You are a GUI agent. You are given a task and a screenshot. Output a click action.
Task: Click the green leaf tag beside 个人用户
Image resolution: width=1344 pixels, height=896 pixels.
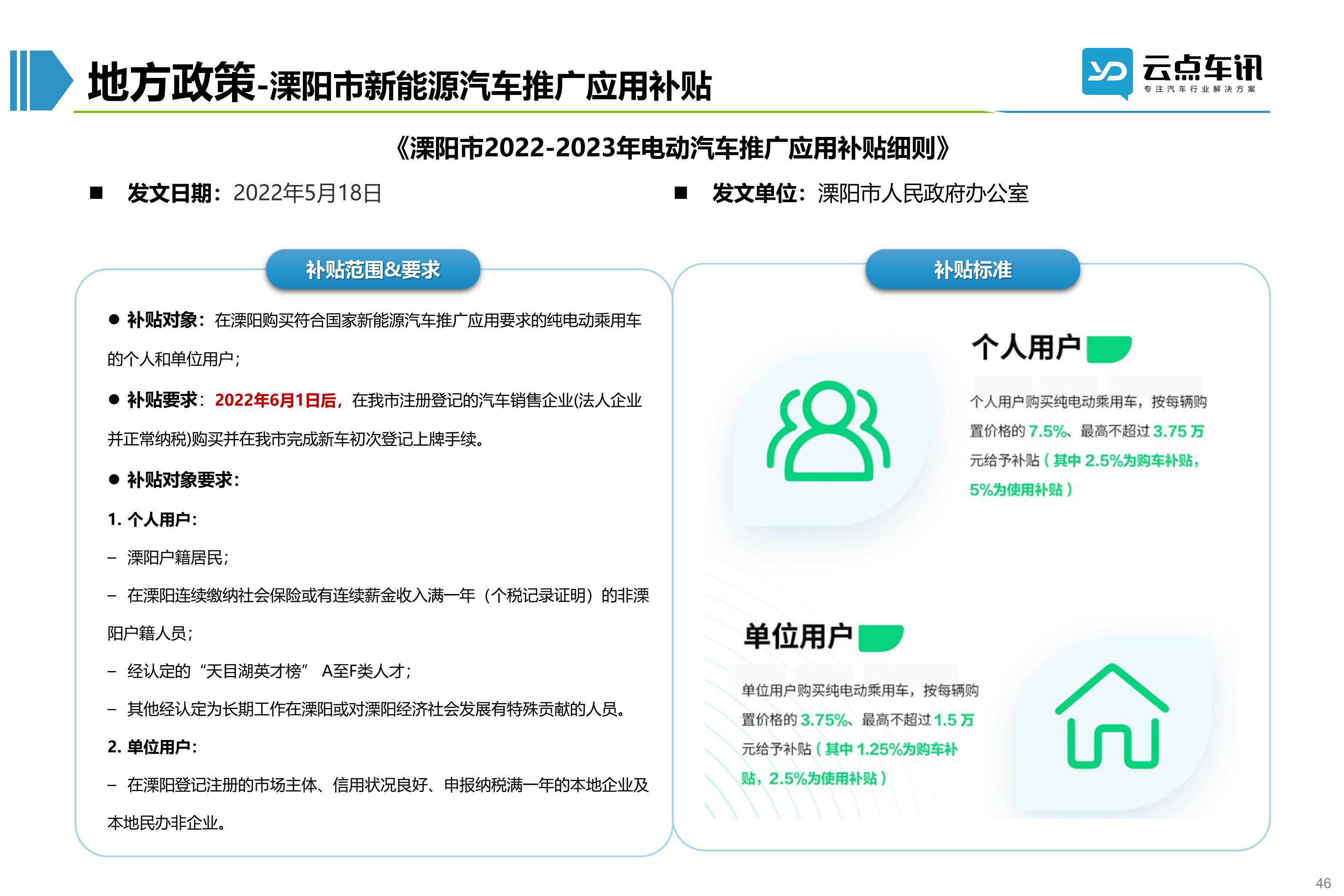point(1109,349)
